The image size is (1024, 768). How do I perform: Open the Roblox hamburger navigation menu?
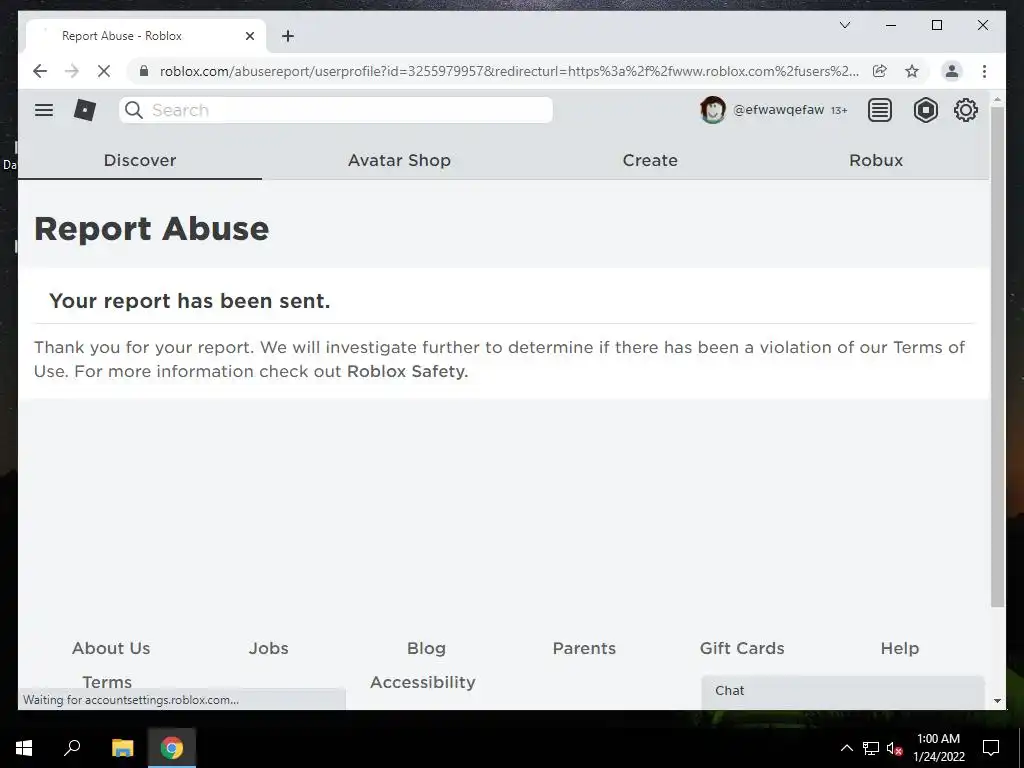pyautogui.click(x=44, y=110)
